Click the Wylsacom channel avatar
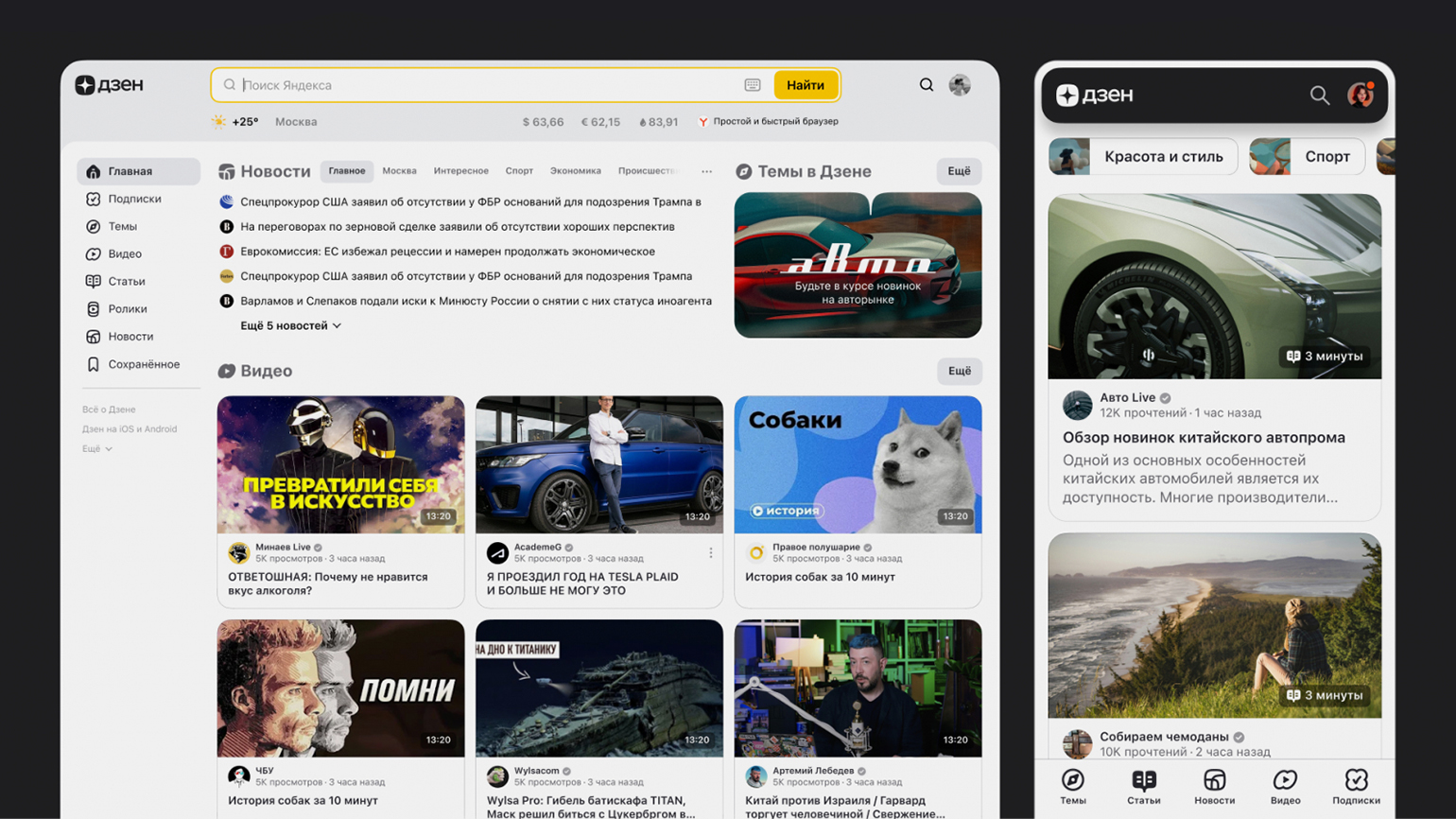 (x=497, y=776)
